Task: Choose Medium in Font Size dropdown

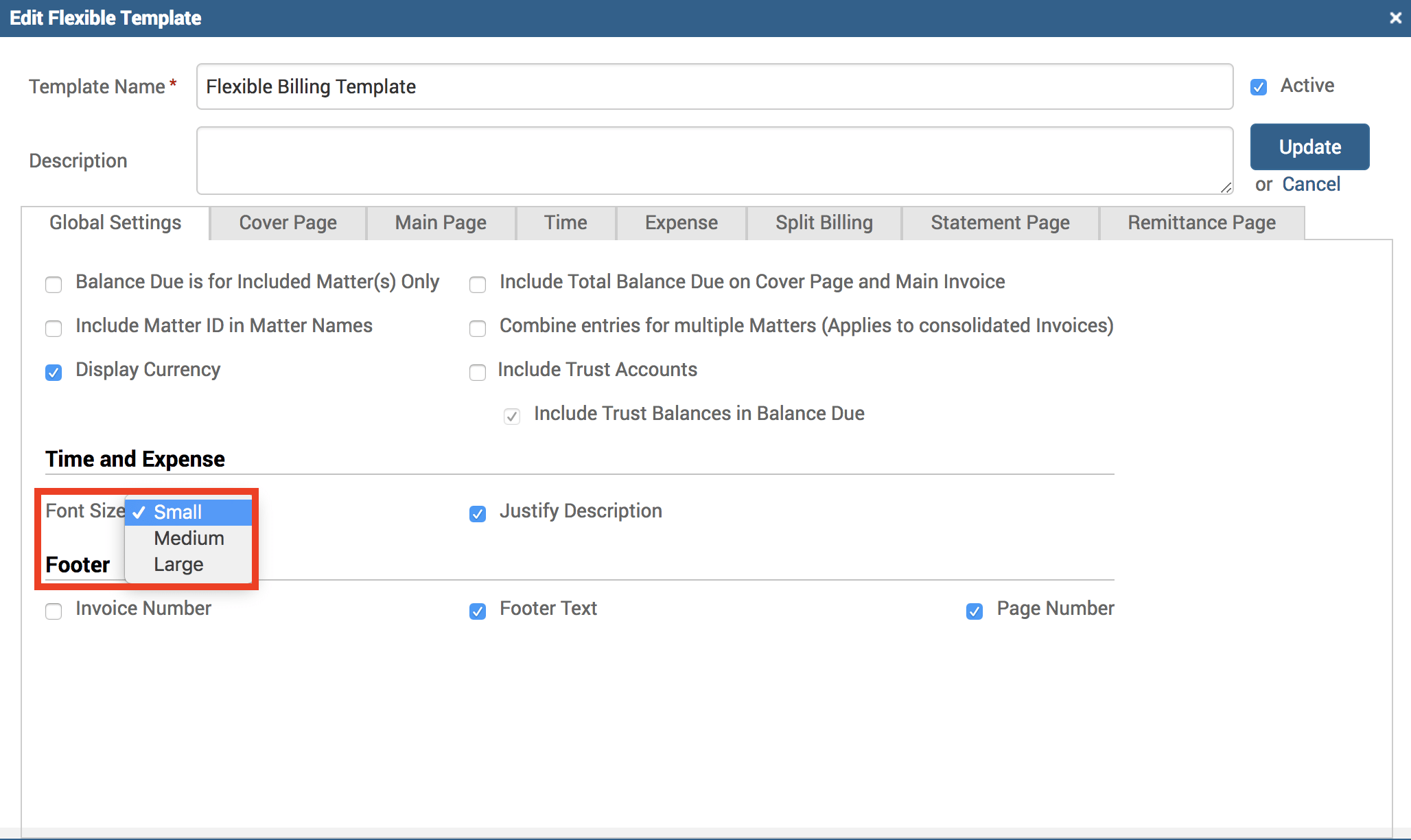Action: (189, 538)
